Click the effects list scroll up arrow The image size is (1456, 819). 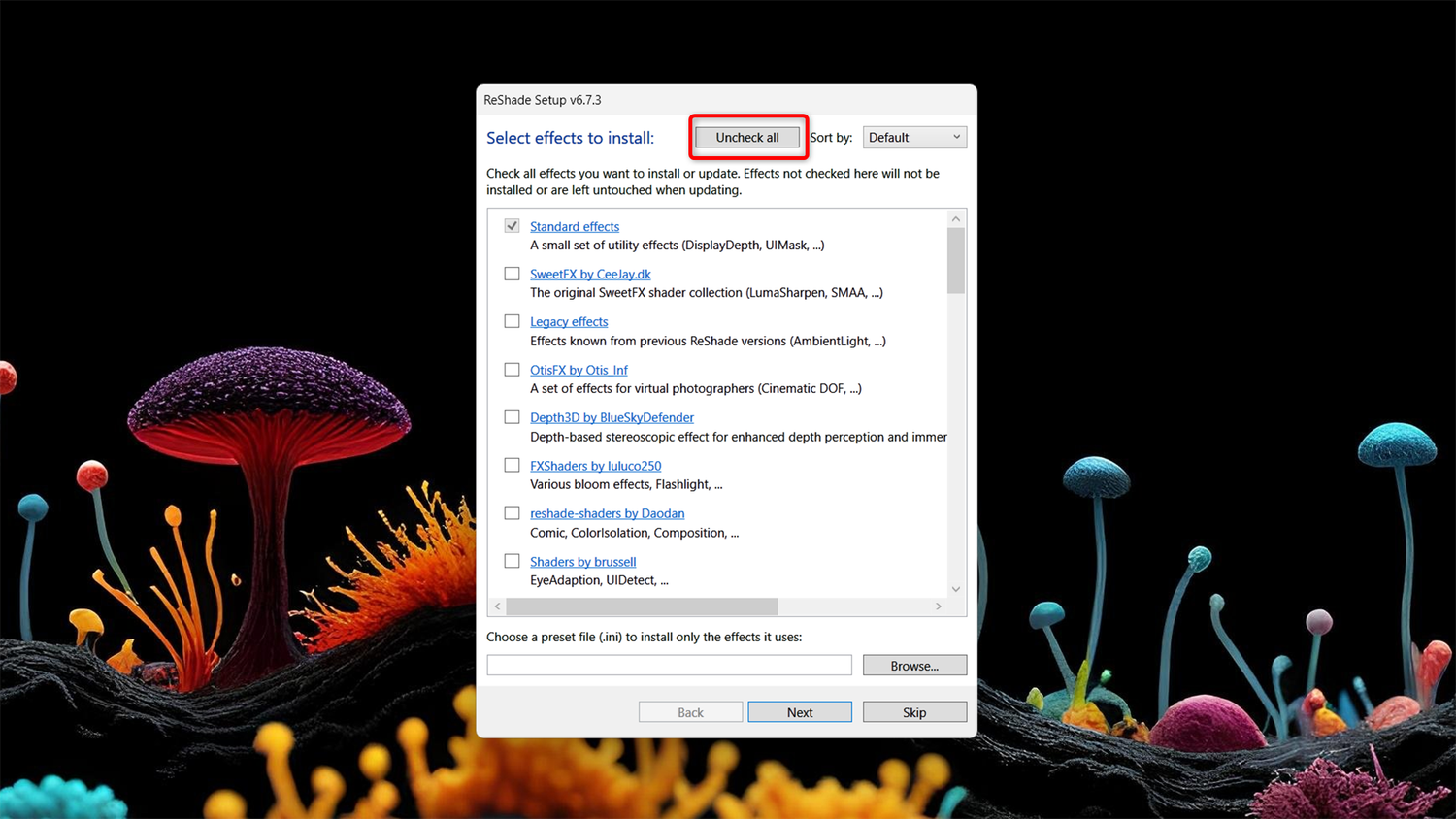(x=956, y=219)
